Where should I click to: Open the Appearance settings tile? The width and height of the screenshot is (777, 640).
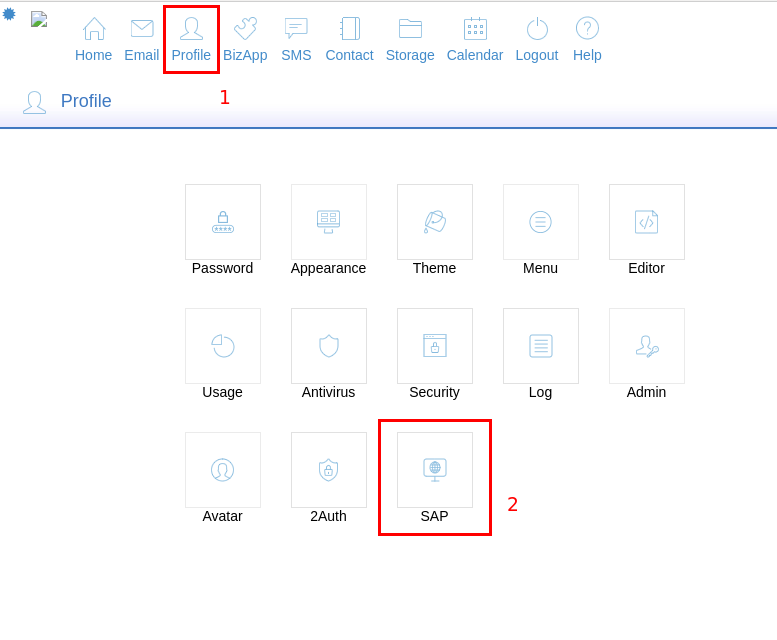tap(329, 222)
